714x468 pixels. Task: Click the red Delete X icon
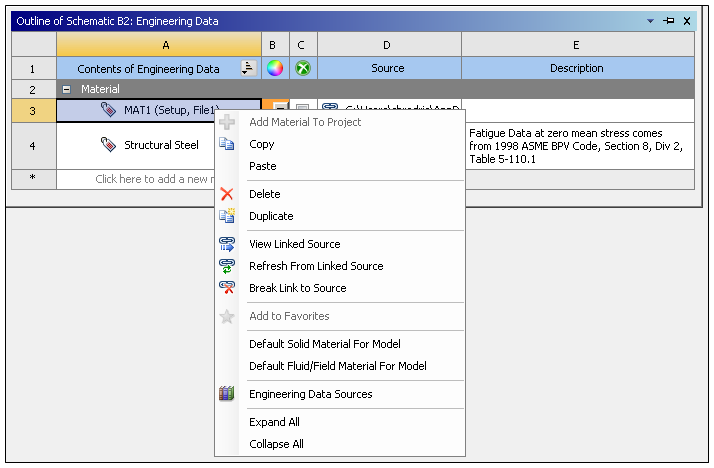(x=227, y=194)
